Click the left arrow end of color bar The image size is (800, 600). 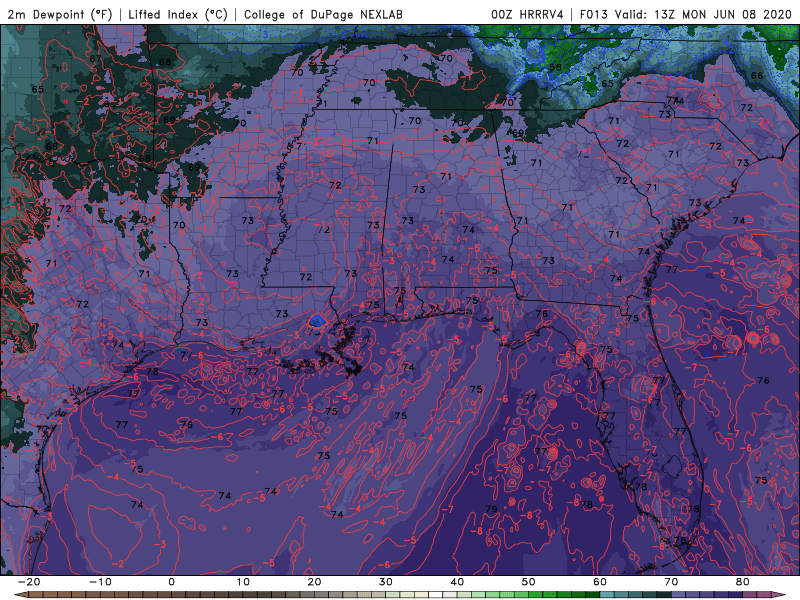tap(20, 595)
